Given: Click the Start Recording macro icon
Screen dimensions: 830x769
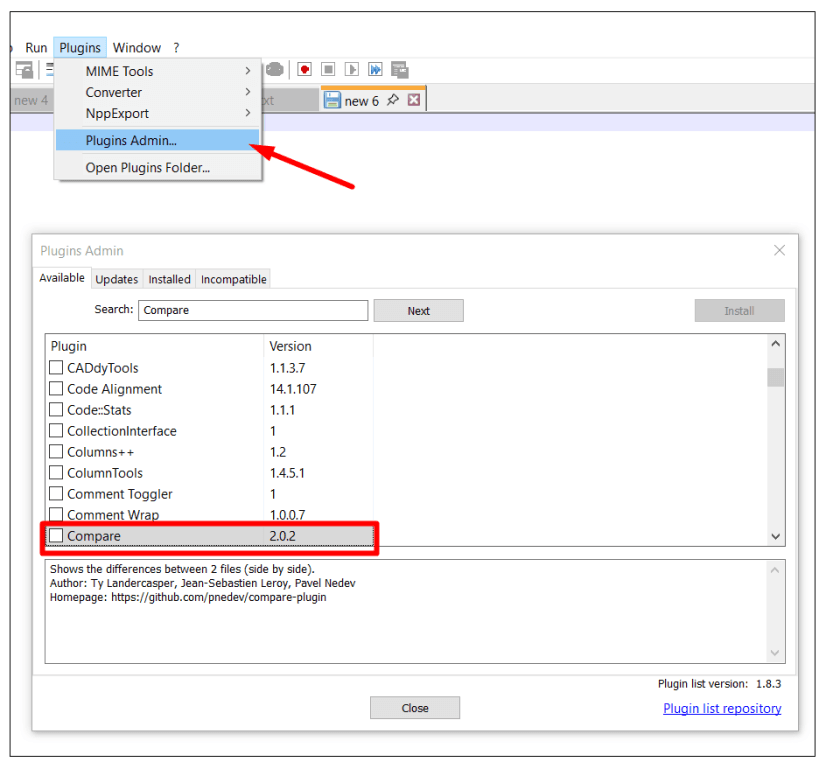Looking at the screenshot, I should click(304, 70).
